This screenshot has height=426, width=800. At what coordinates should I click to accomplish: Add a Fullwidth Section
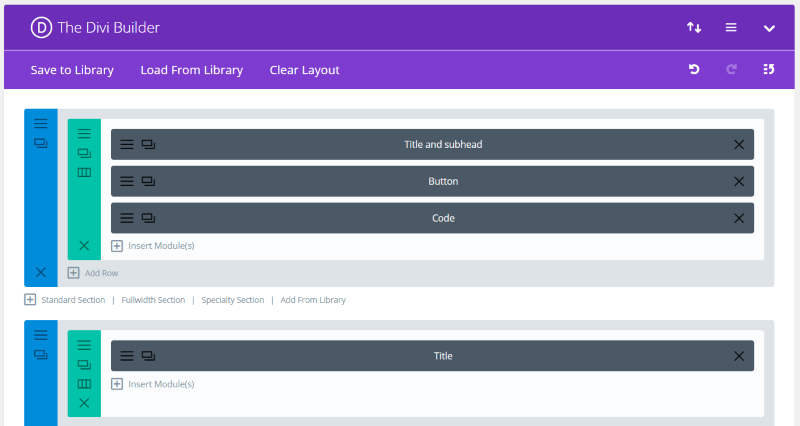point(153,300)
